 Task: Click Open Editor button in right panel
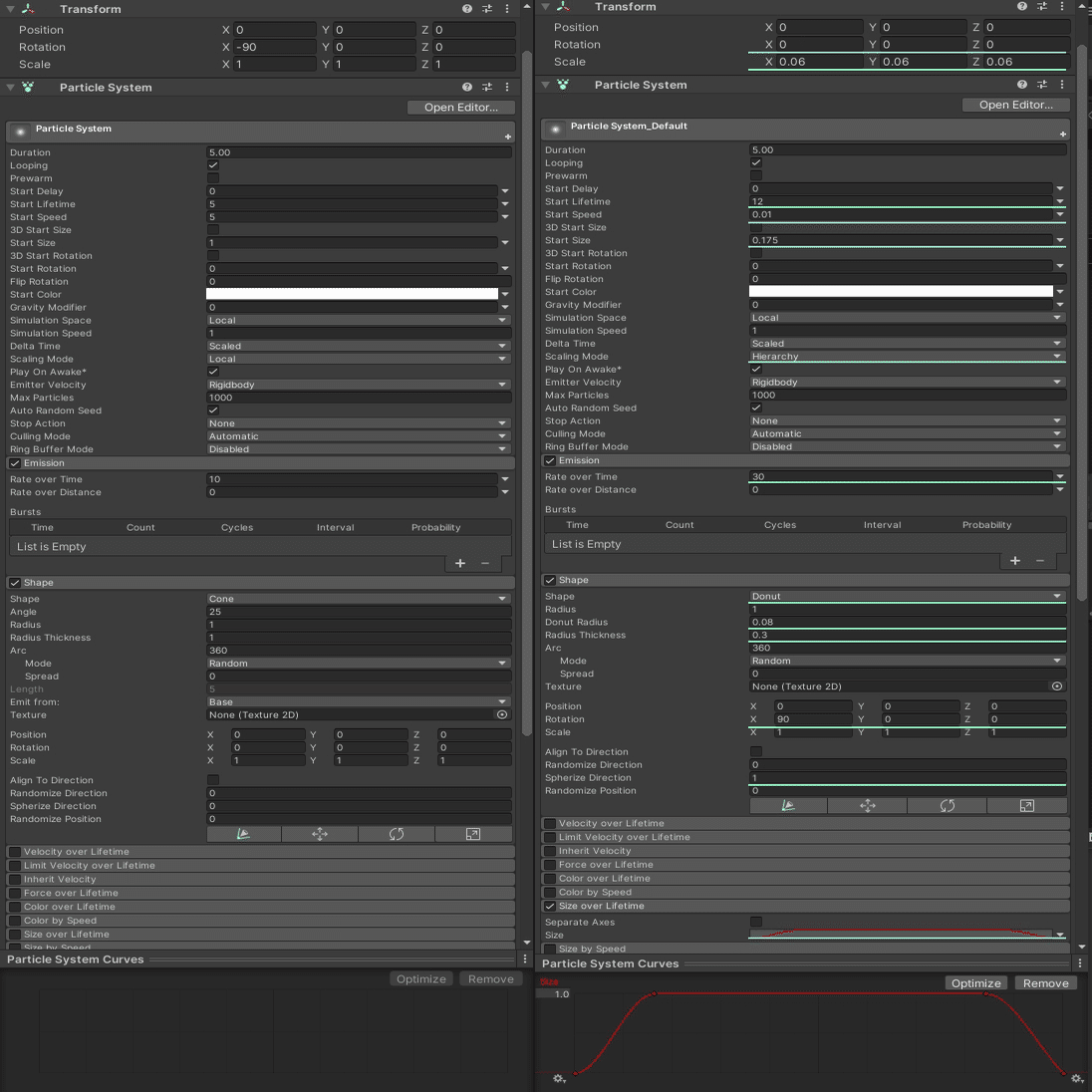[1016, 105]
